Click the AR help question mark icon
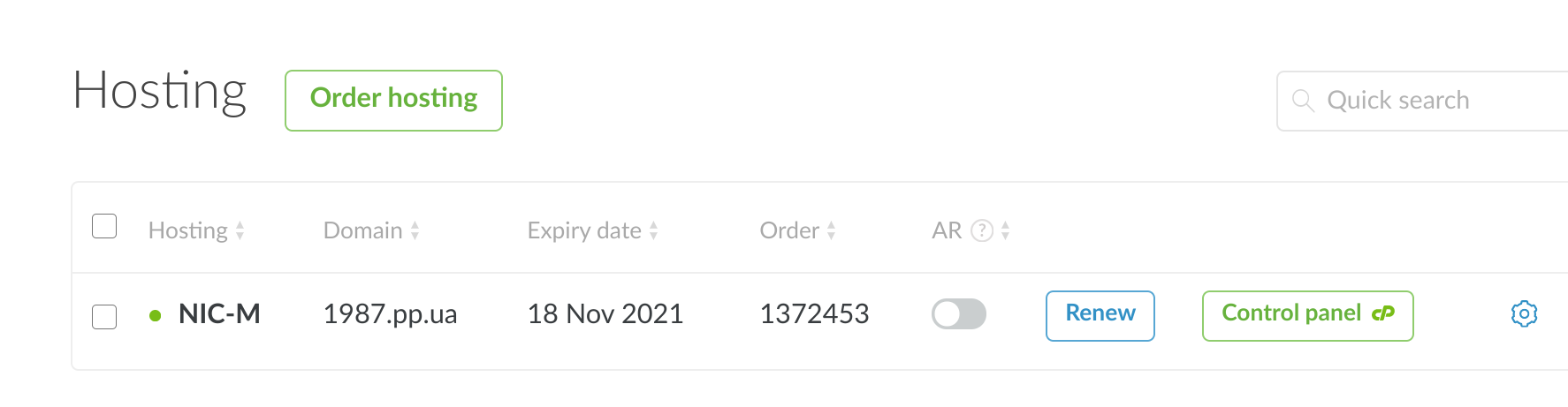The image size is (1568, 407). click(x=981, y=230)
